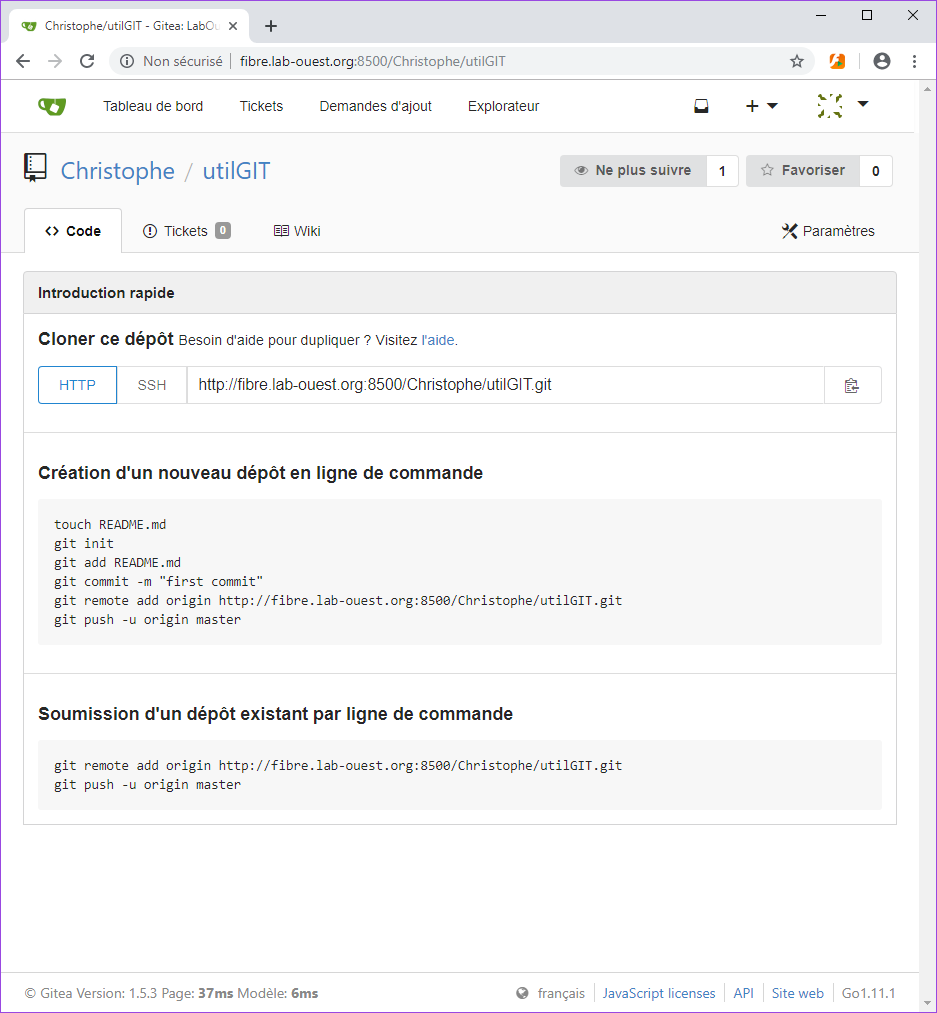Open the Chrome three-dot menu
937x1013 pixels.
[914, 61]
